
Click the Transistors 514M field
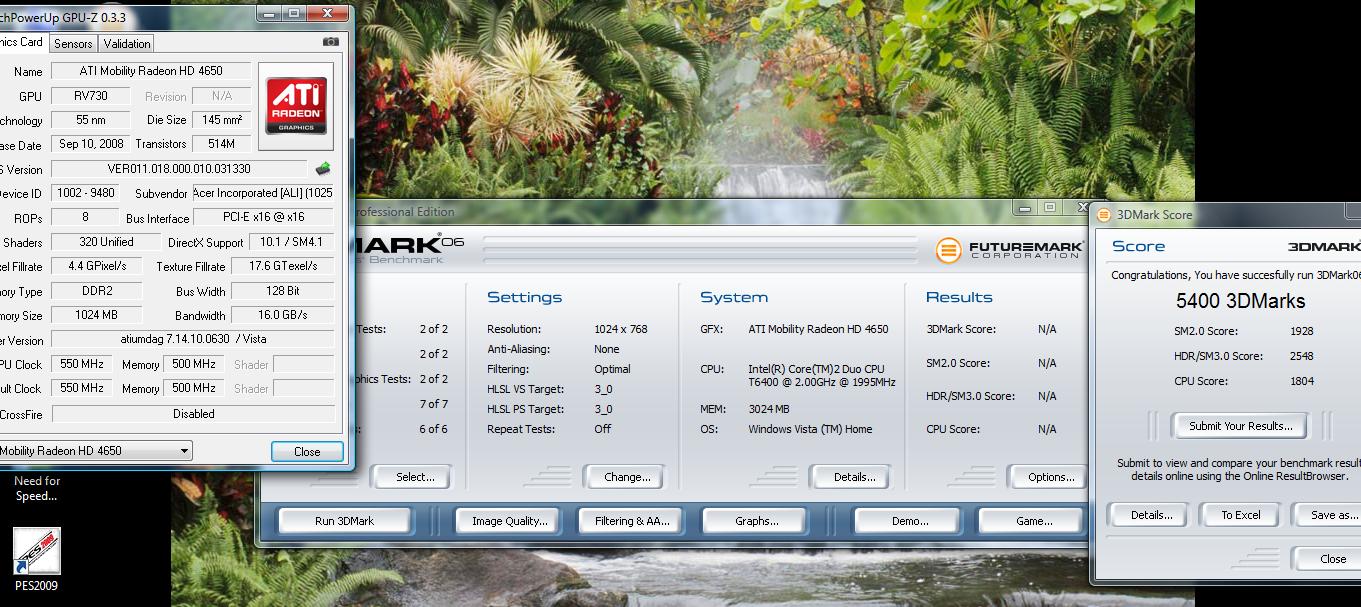pos(221,144)
